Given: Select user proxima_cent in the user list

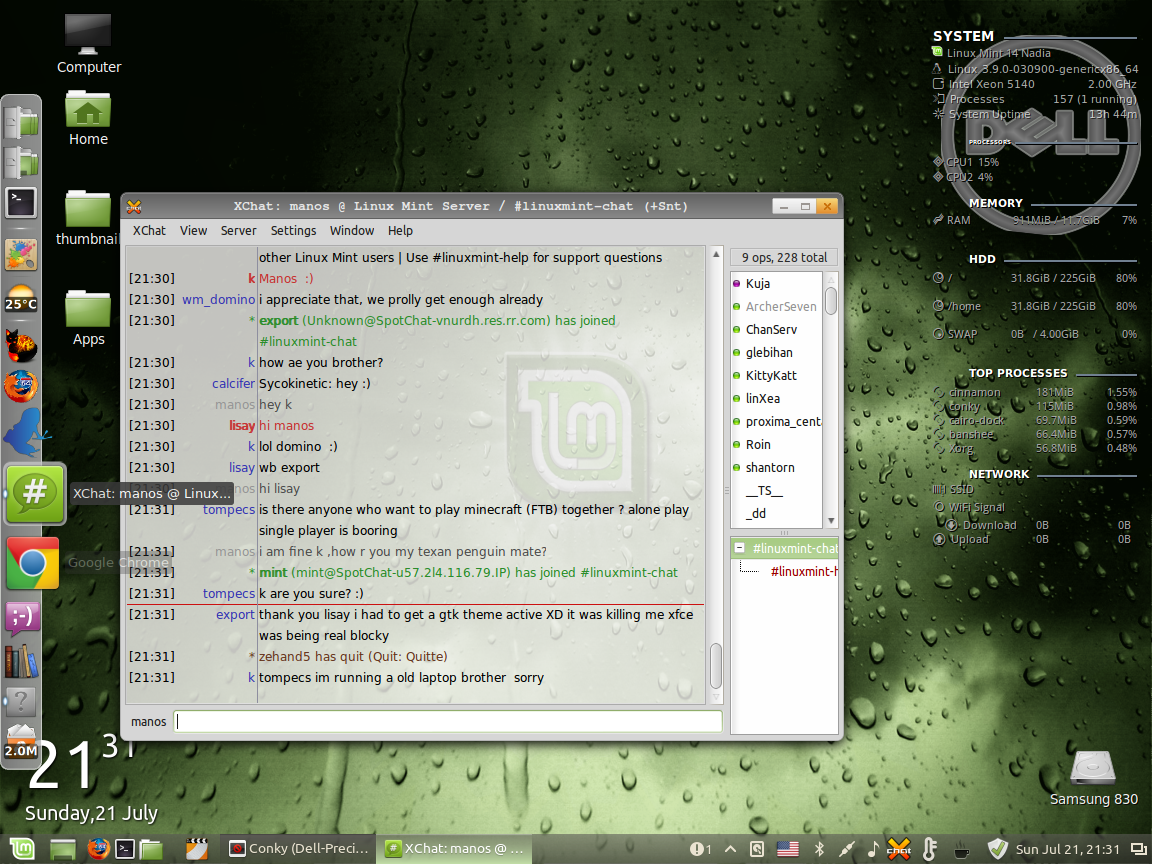Looking at the screenshot, I should point(783,422).
